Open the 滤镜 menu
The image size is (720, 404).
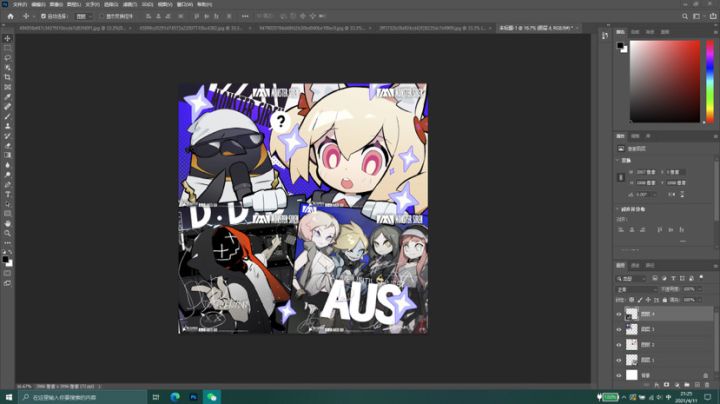(x=130, y=4)
